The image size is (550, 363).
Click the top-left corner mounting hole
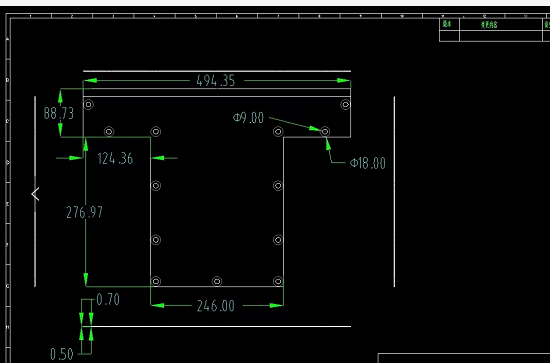(88, 105)
